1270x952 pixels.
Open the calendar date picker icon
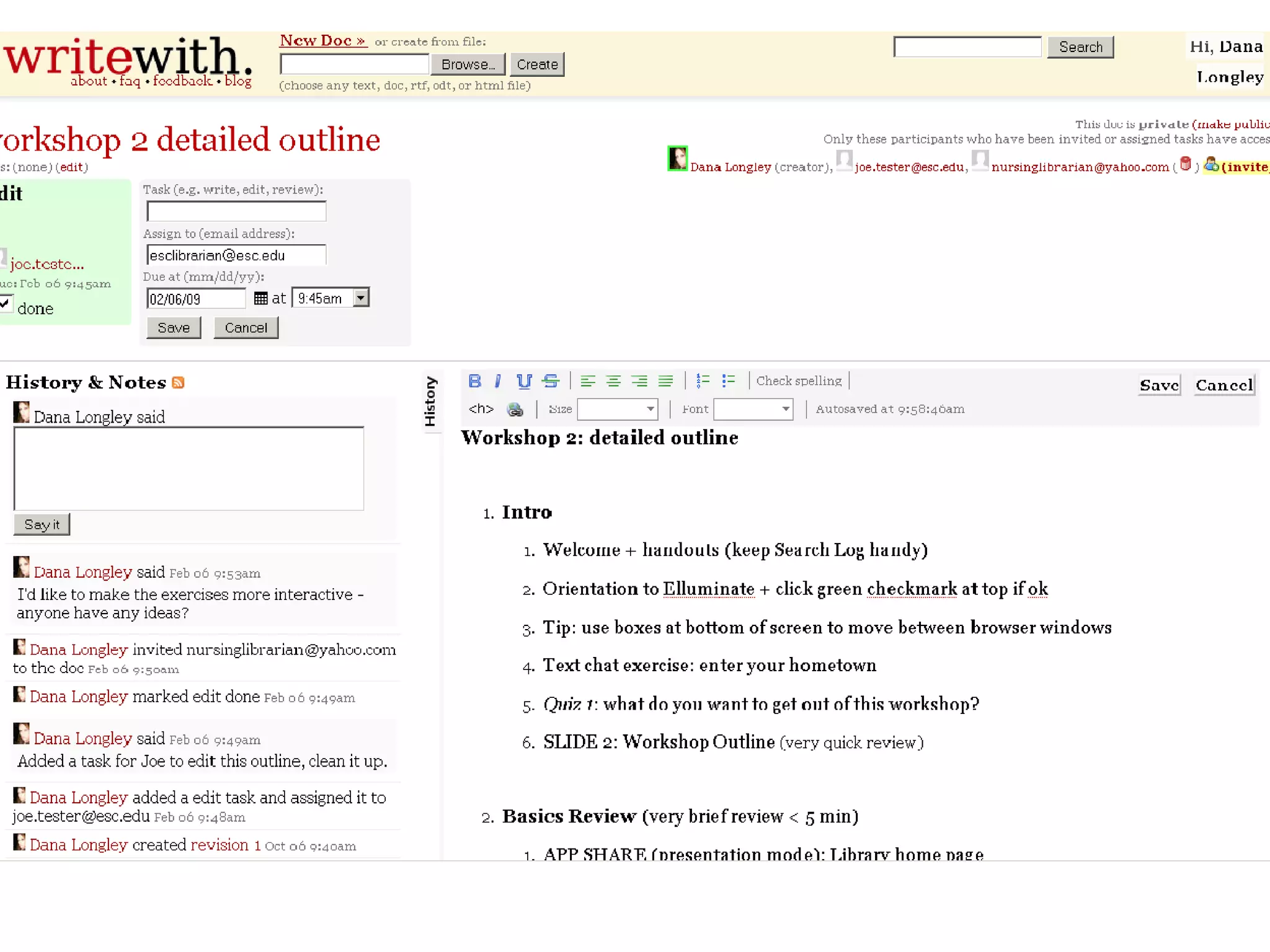(x=260, y=299)
